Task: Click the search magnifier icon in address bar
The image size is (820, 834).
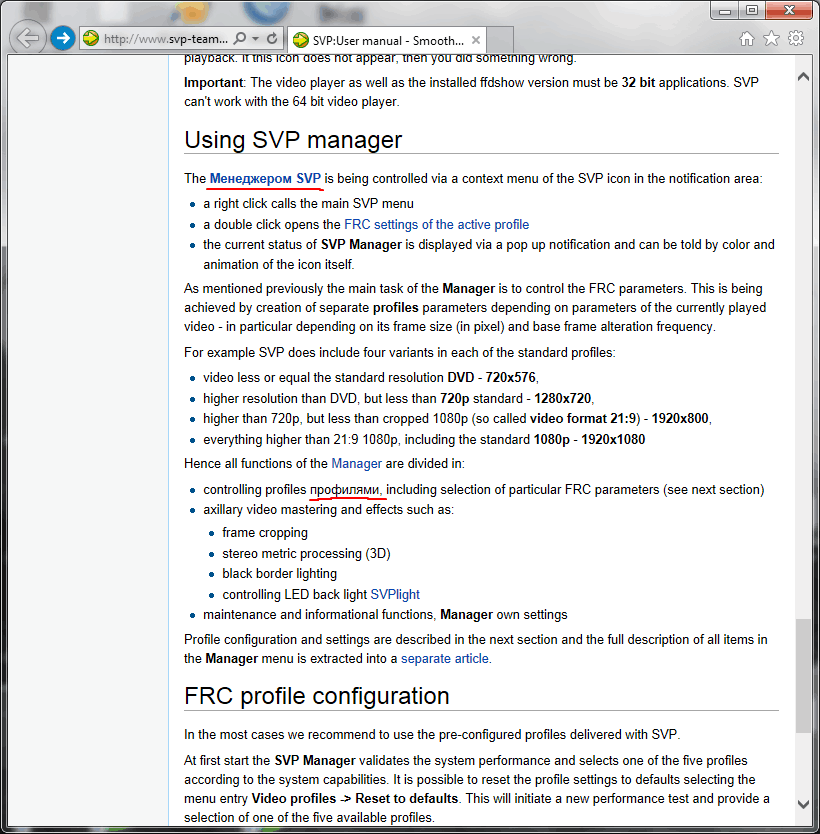Action: coord(240,38)
